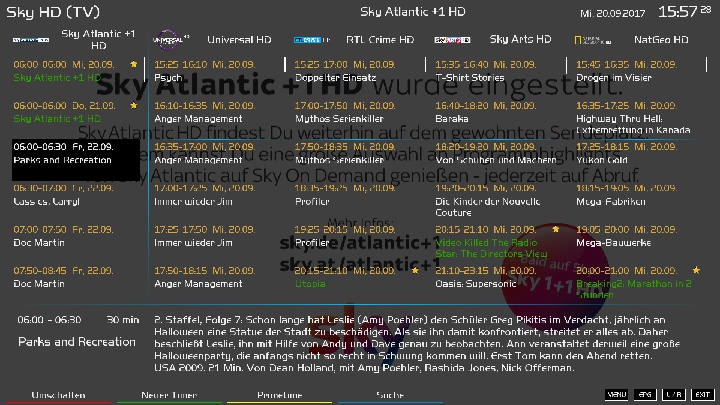
Task: Select Highway Thru Hell entry
Action: click(639, 118)
